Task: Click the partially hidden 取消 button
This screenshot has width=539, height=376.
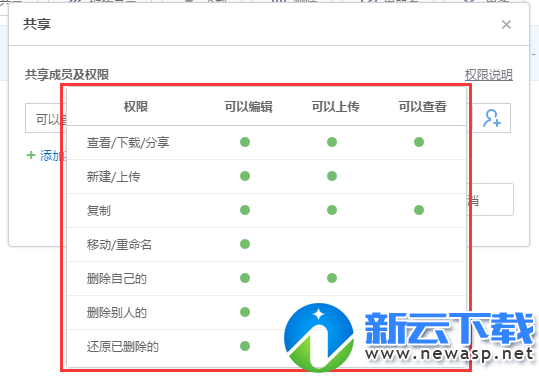Action: click(x=492, y=199)
